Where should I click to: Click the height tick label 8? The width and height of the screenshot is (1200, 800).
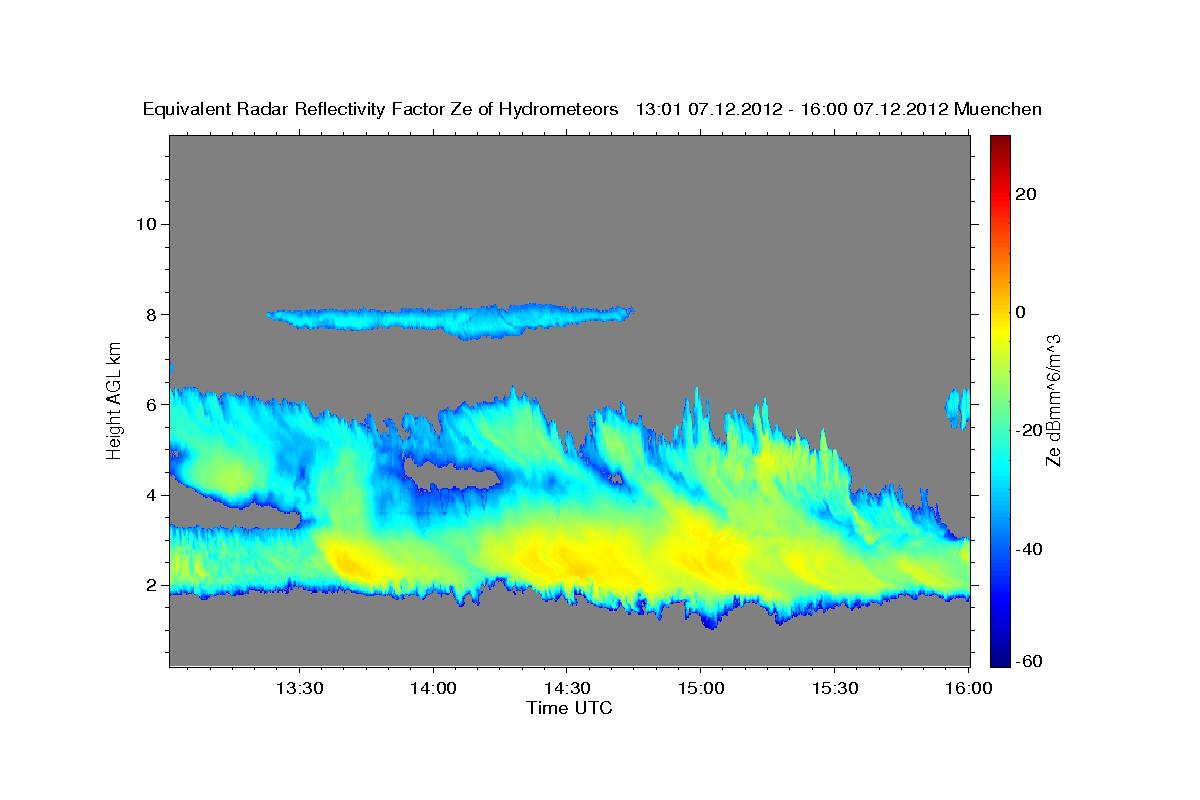(x=151, y=314)
